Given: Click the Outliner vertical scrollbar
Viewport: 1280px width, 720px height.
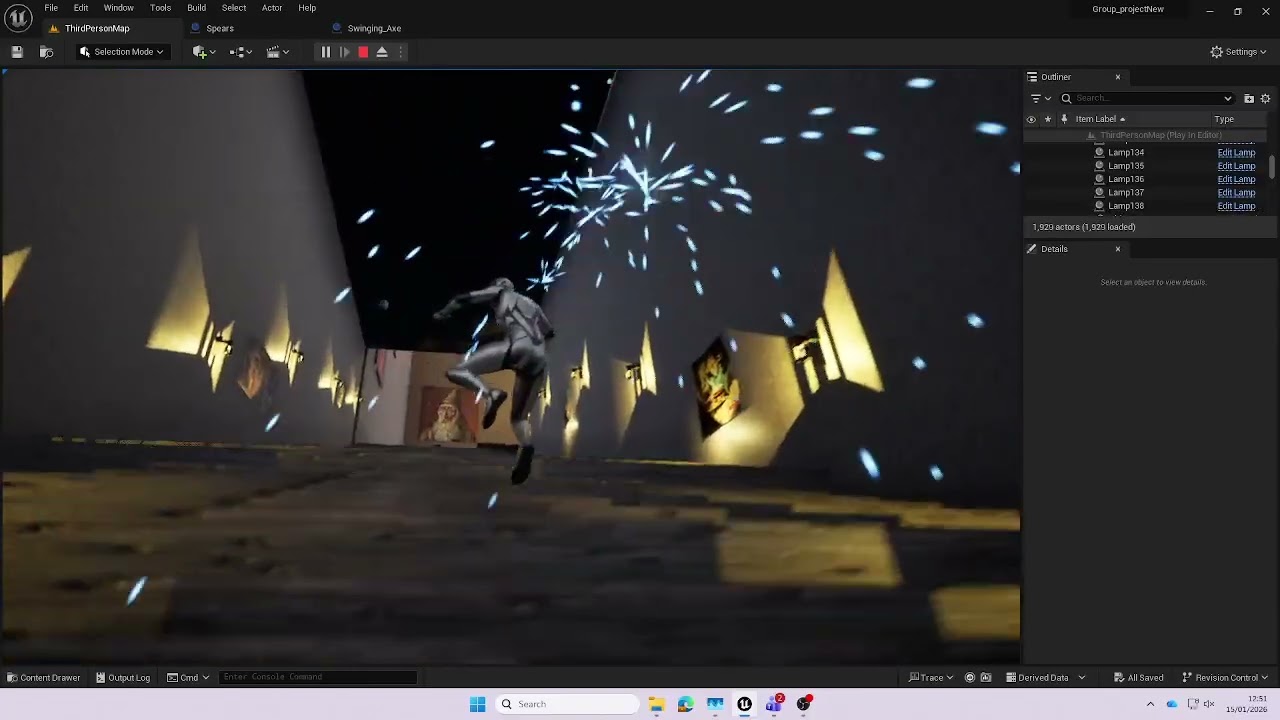Looking at the screenshot, I should click(x=1272, y=167).
